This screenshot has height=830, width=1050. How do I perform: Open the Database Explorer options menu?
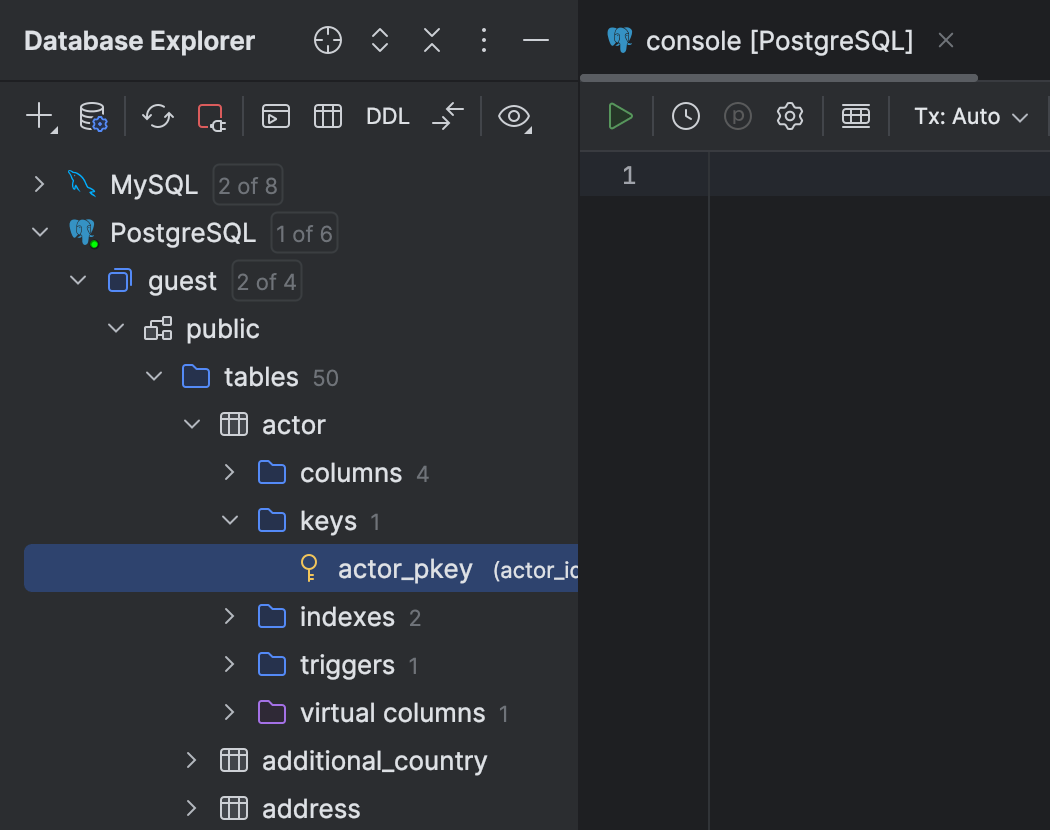484,41
